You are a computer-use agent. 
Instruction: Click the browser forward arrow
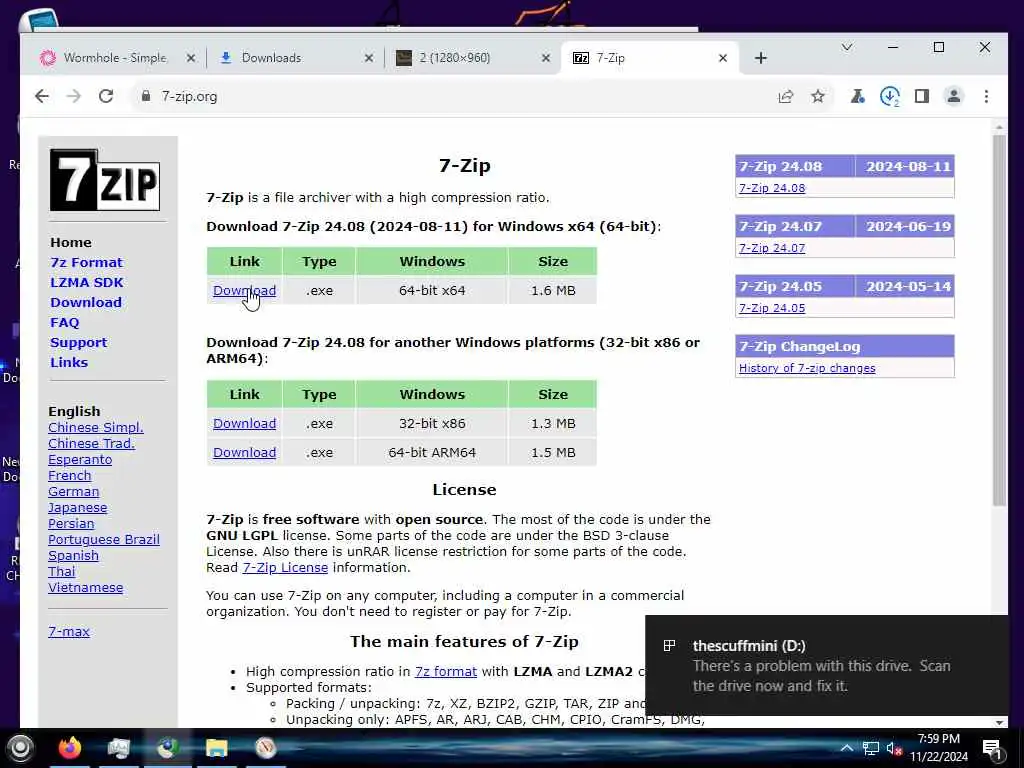point(74,97)
